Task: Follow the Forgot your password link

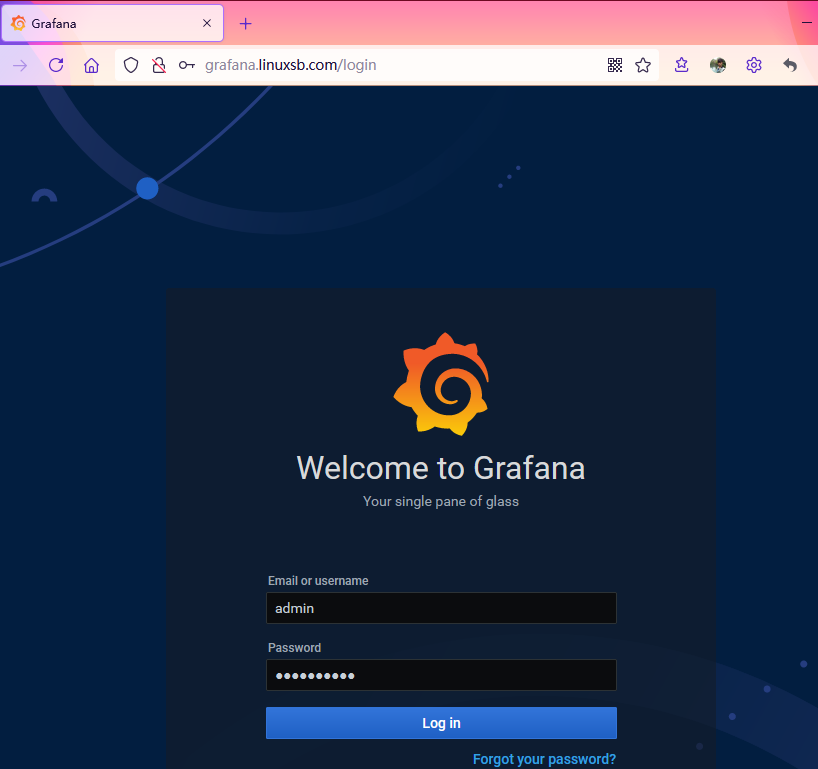Action: (544, 759)
